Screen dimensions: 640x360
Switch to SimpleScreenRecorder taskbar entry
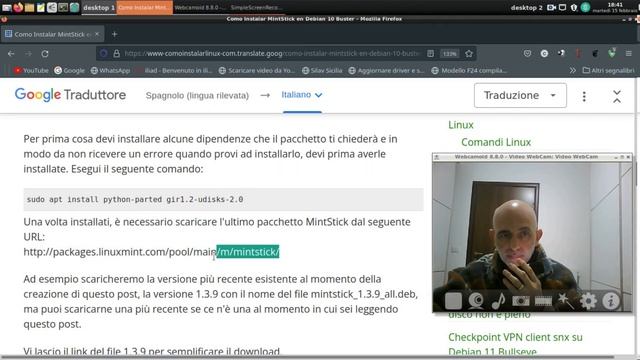point(257,8)
